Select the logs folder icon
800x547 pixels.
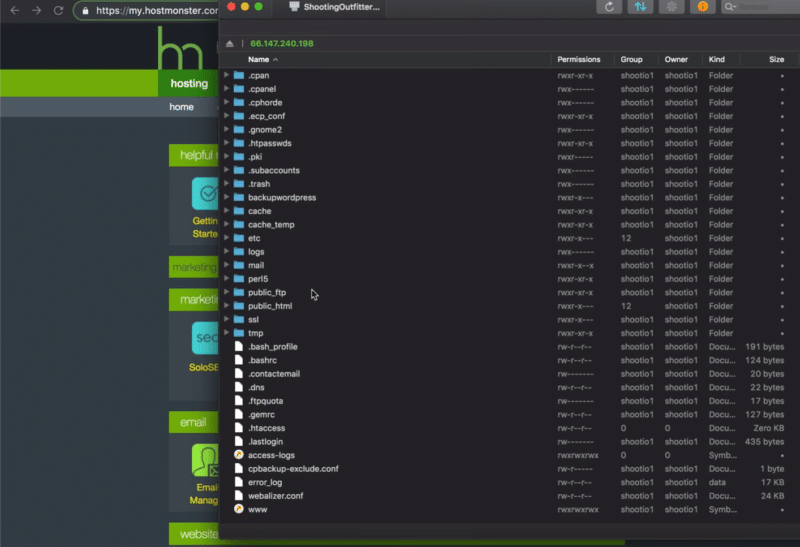pos(239,252)
